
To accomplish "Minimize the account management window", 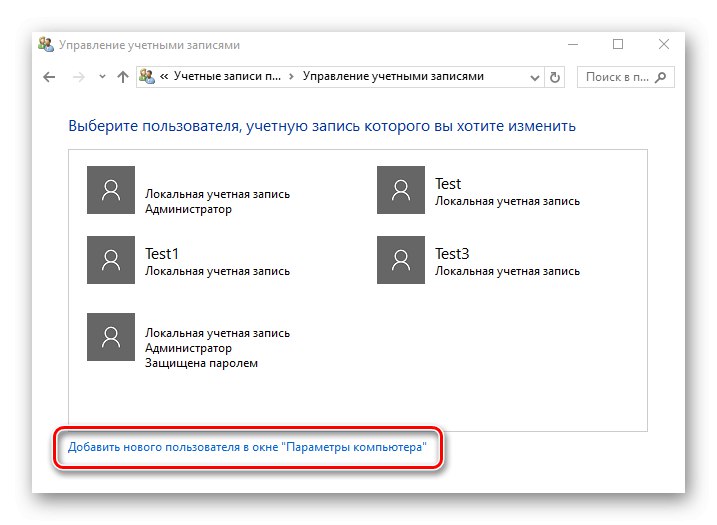I will pyautogui.click(x=573, y=44).
